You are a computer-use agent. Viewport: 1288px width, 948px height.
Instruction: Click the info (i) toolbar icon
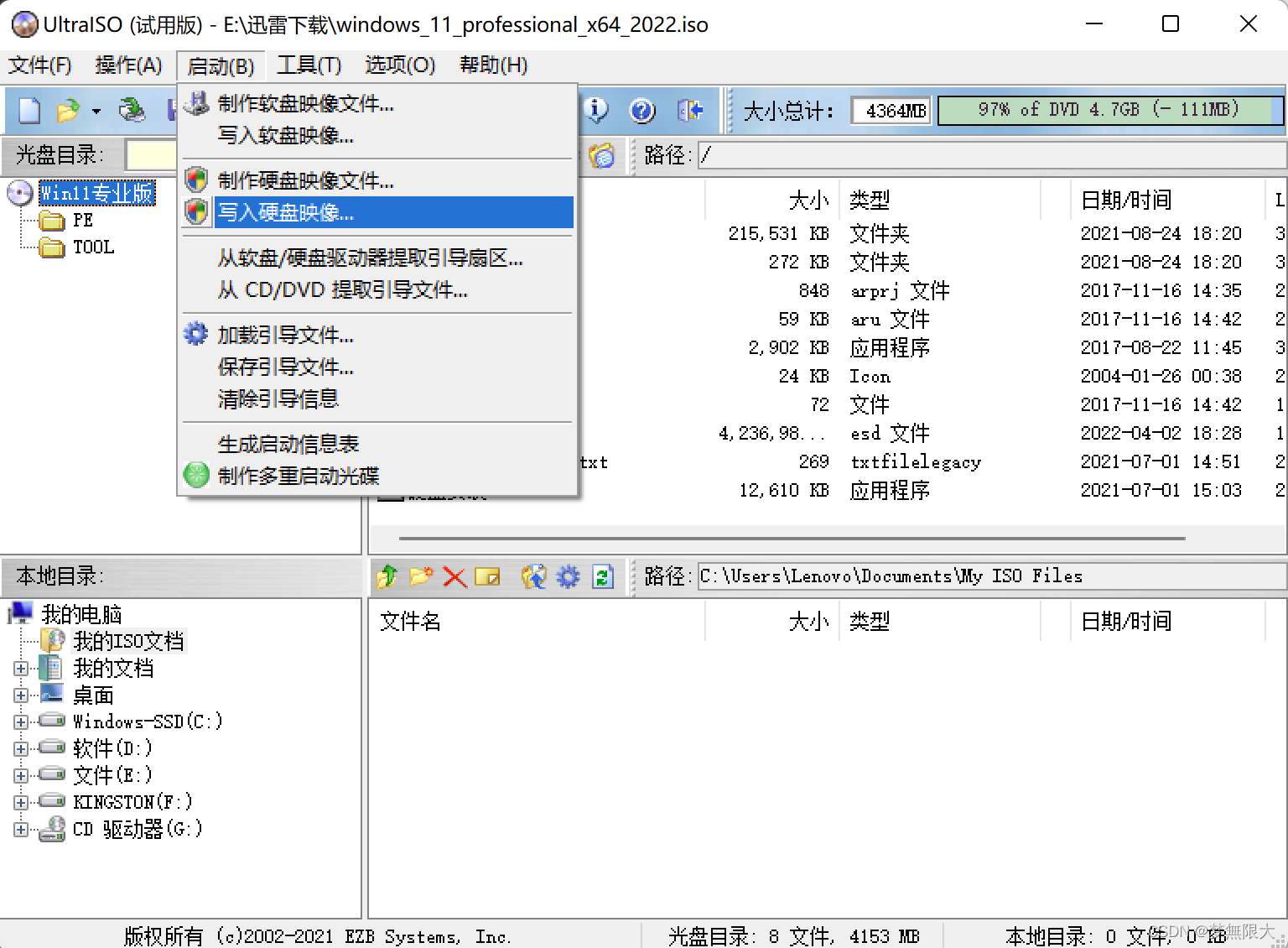(x=595, y=110)
